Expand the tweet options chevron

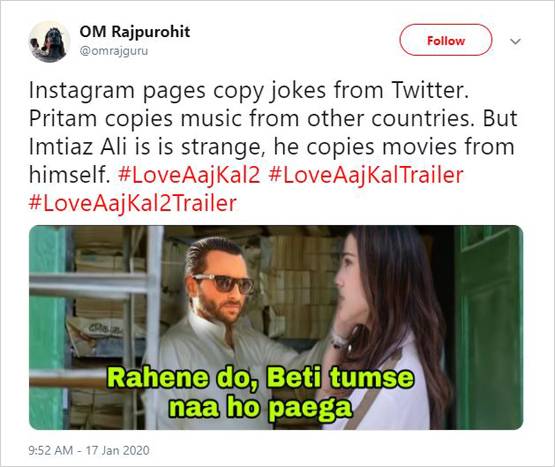pyautogui.click(x=516, y=41)
